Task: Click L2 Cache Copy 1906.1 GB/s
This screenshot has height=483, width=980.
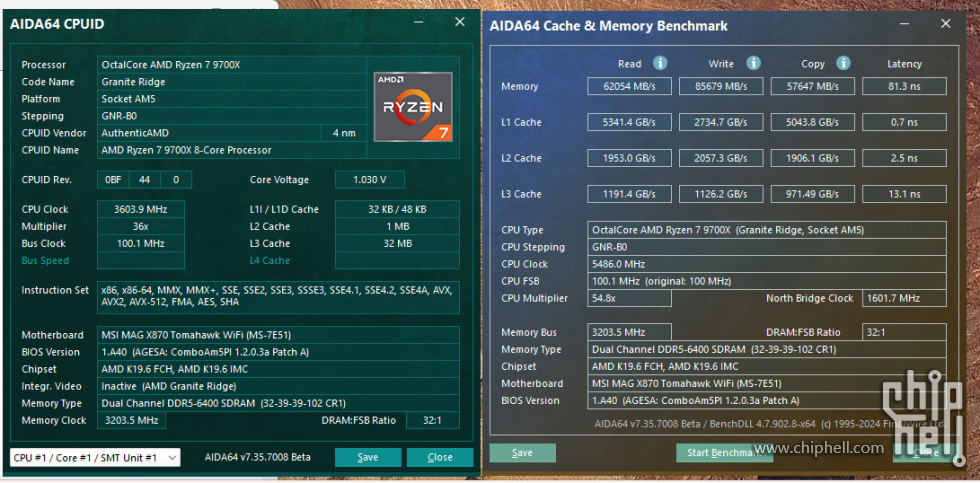Action: click(x=812, y=158)
